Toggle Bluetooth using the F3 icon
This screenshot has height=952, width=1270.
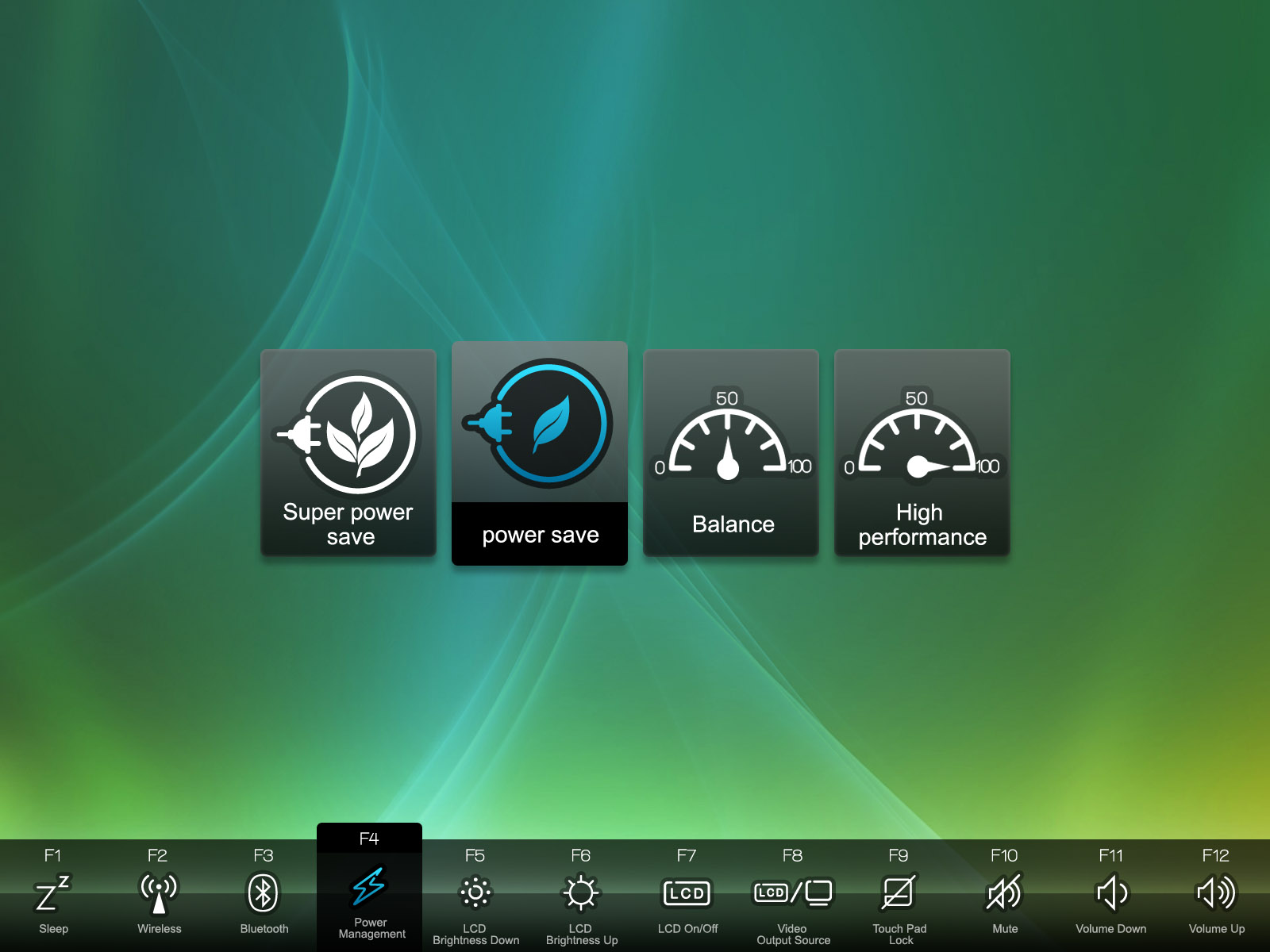coord(264,893)
